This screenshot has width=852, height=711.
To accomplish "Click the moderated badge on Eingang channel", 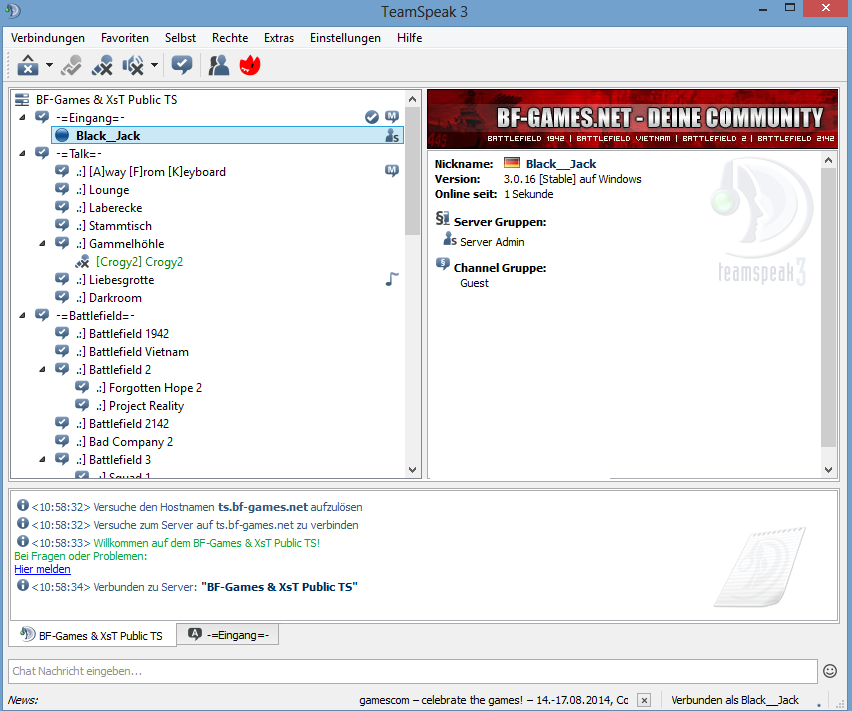I will (392, 116).
